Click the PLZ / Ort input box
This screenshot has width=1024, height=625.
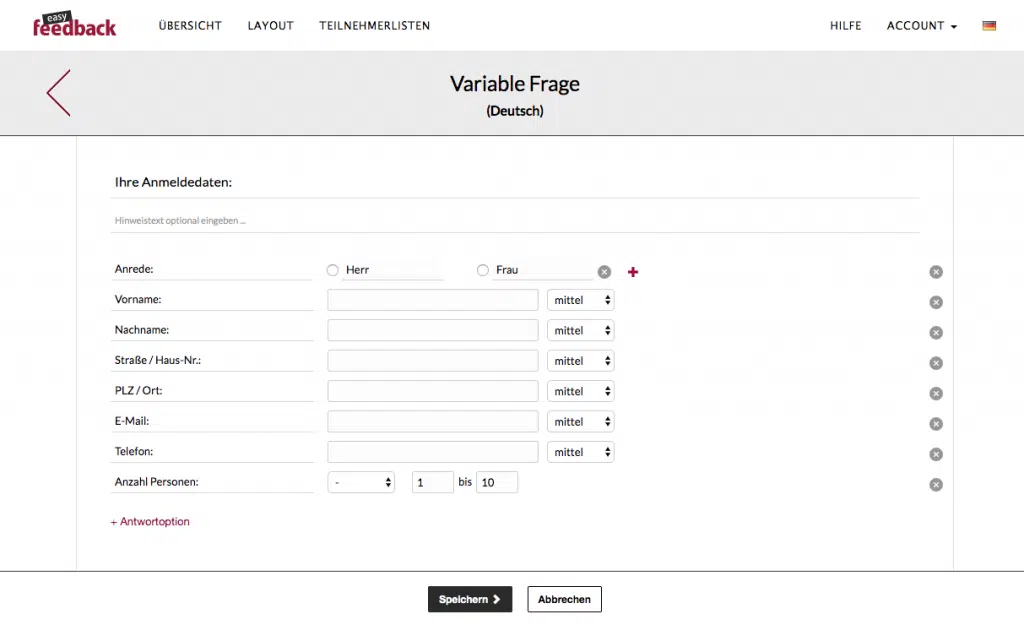(x=433, y=391)
